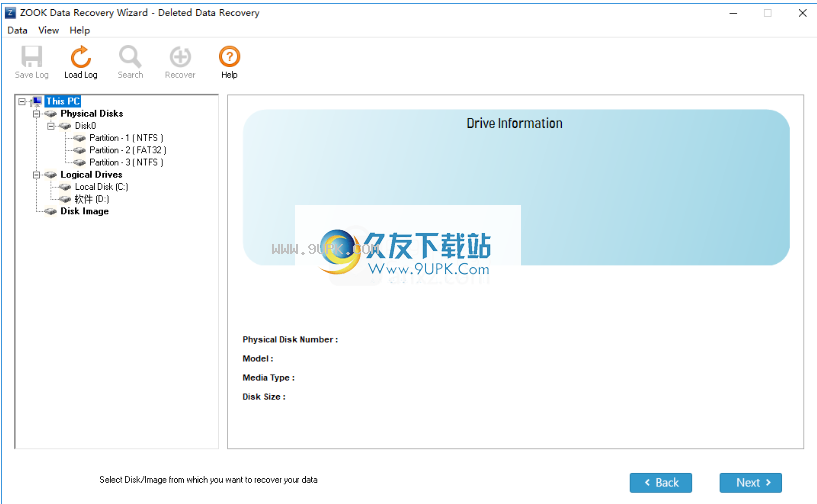Click the Load Log toolbar icon
The width and height of the screenshot is (817, 504).
point(81,56)
